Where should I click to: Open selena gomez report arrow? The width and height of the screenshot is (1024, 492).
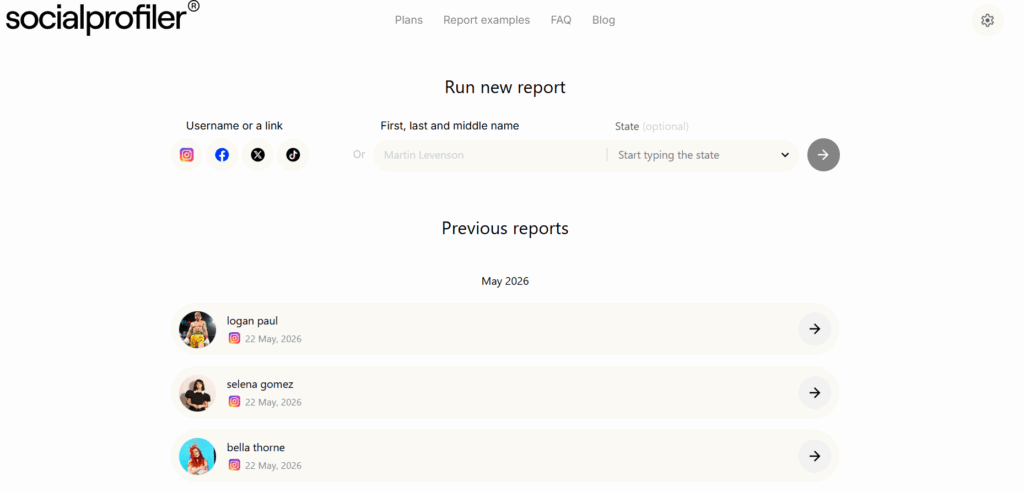point(814,392)
